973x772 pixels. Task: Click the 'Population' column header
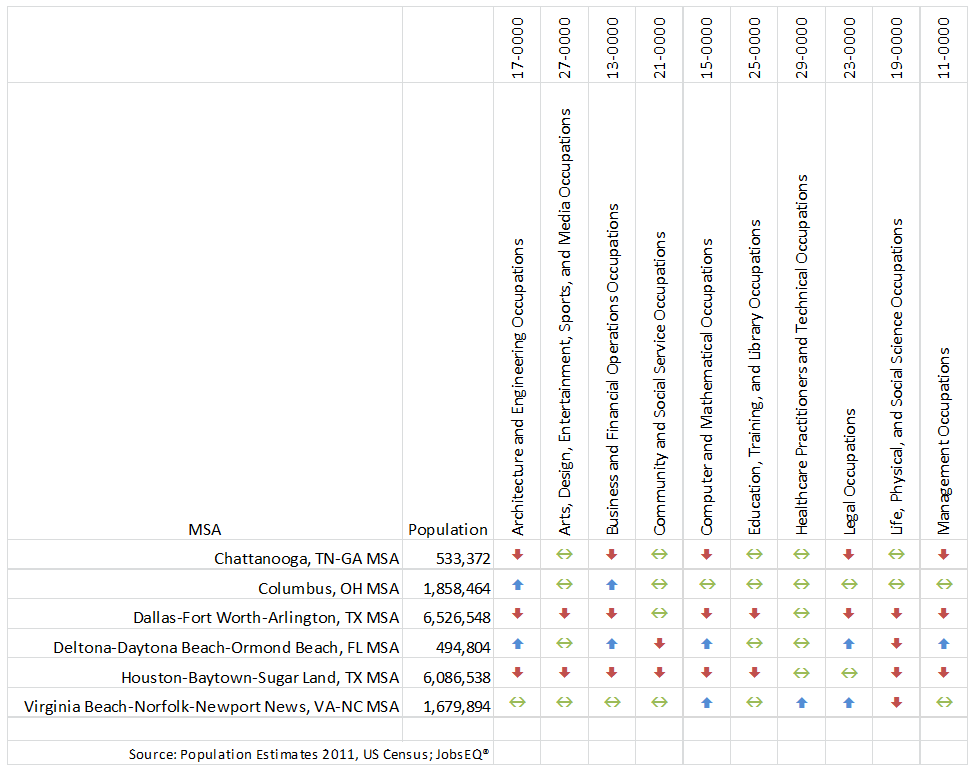448,529
